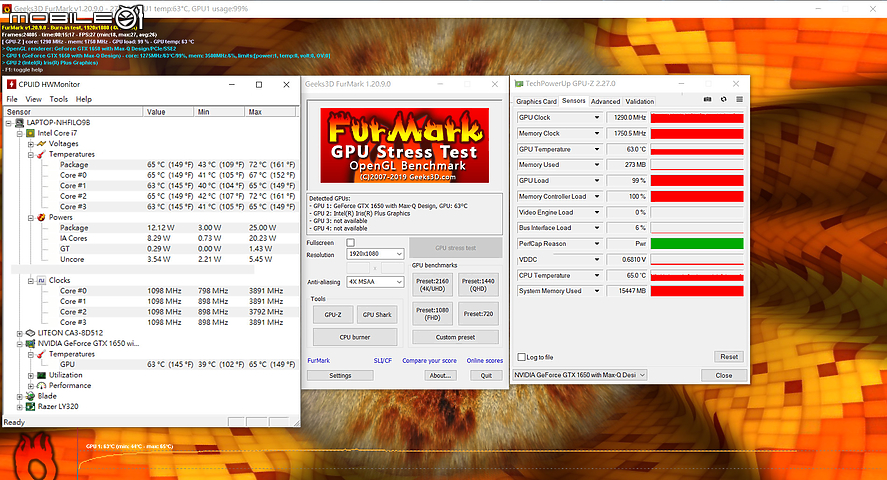
Task: Click the Blade battery icon
Action: (31, 396)
